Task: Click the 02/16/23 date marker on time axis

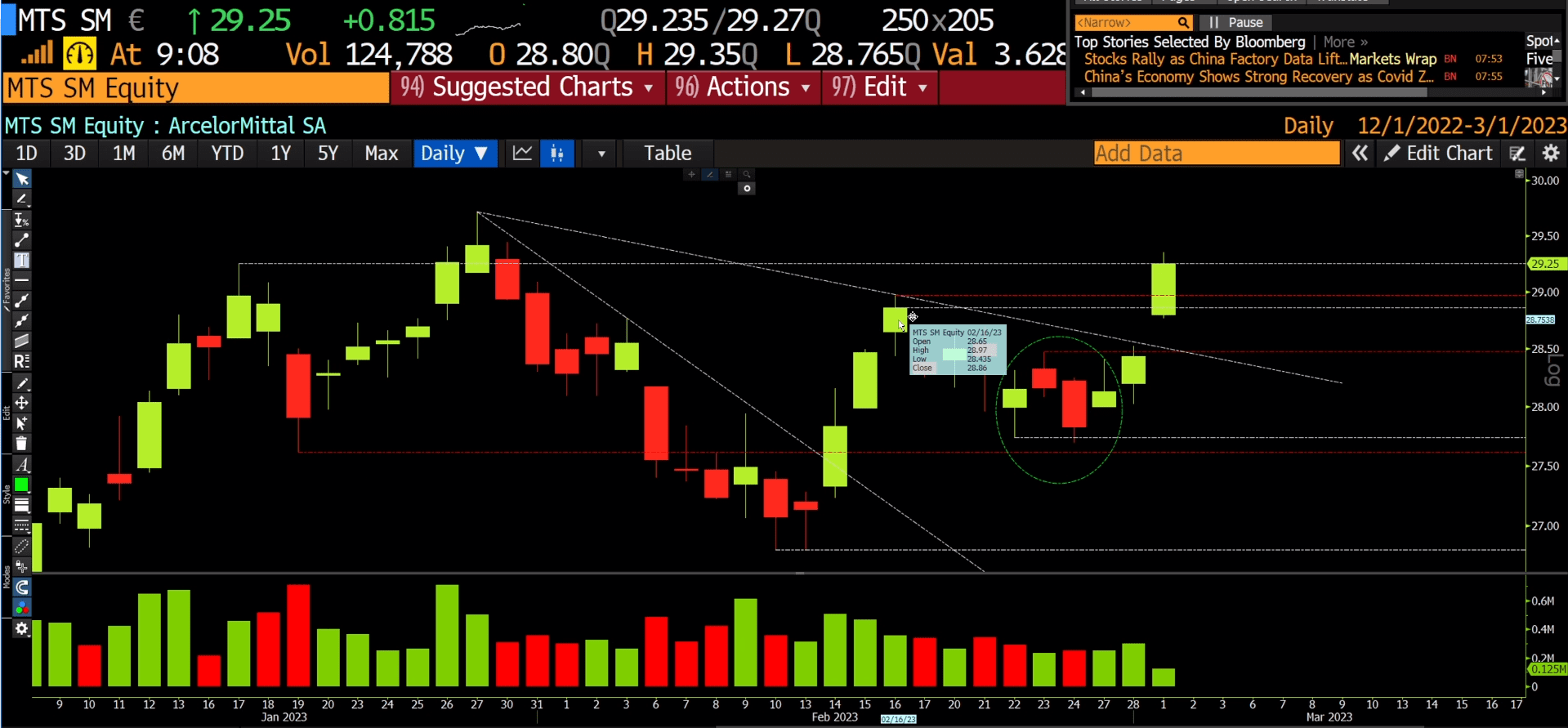Action: [x=898, y=719]
